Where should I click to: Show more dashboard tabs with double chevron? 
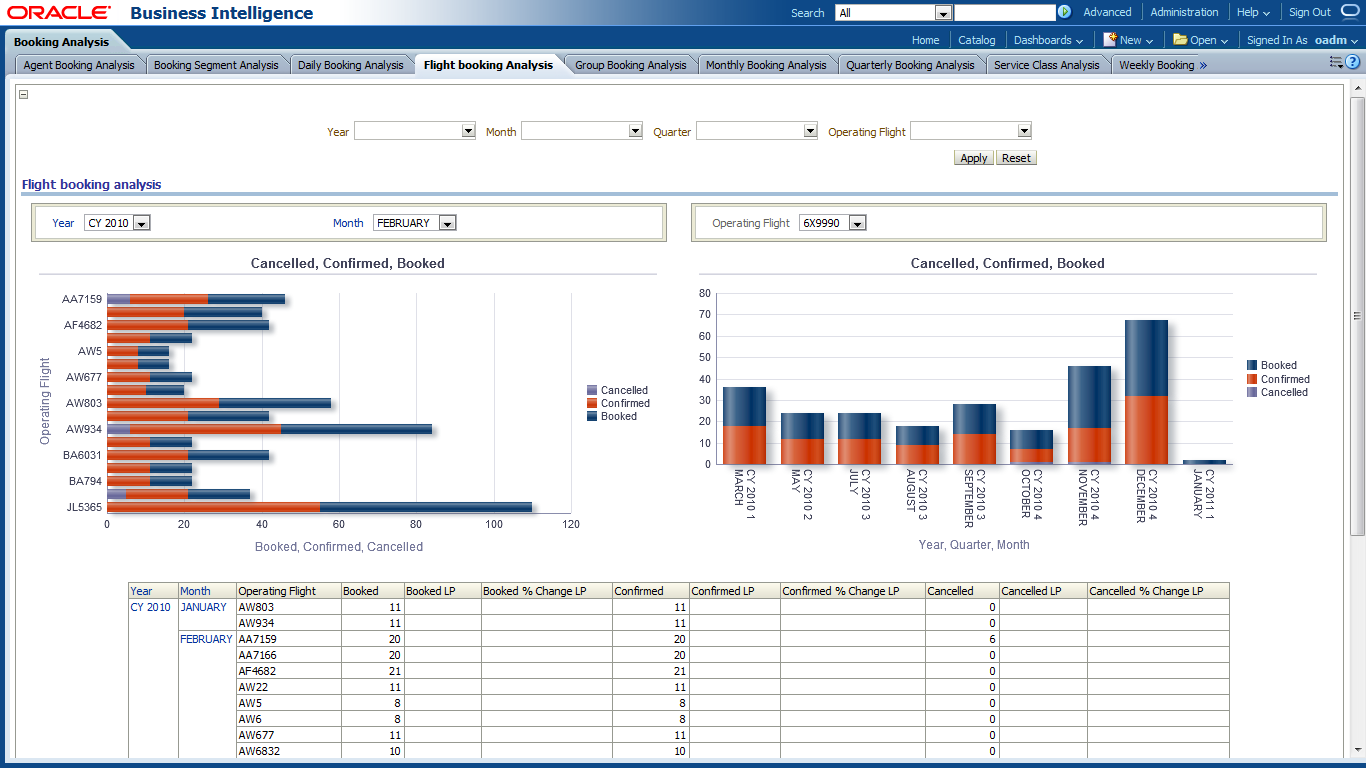(1203, 65)
